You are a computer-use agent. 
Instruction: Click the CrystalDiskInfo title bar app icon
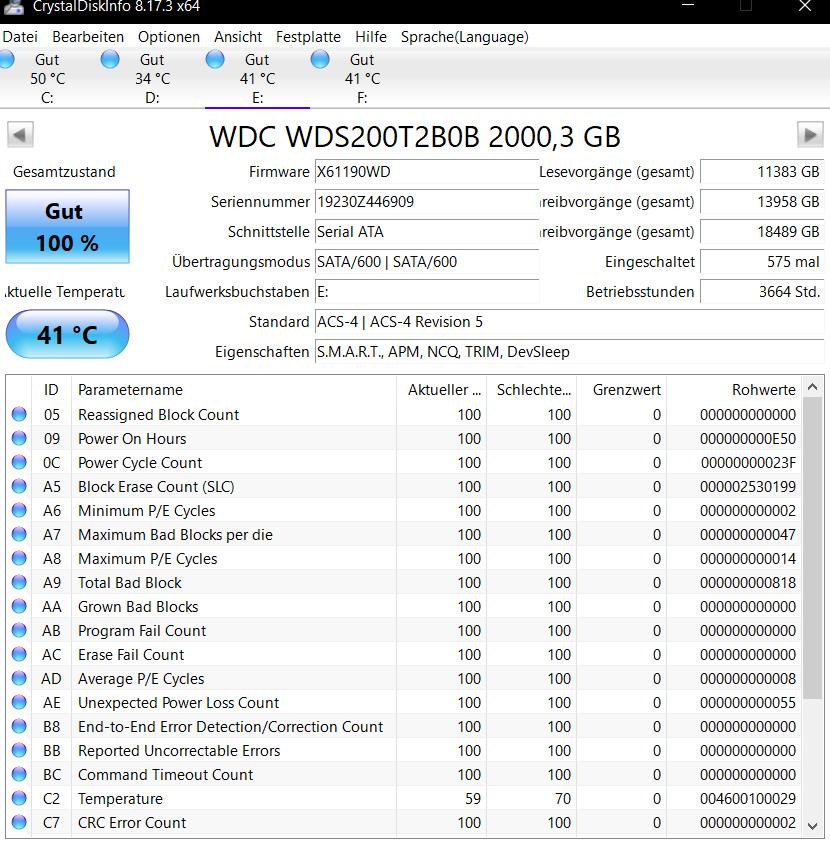(x=14, y=6)
